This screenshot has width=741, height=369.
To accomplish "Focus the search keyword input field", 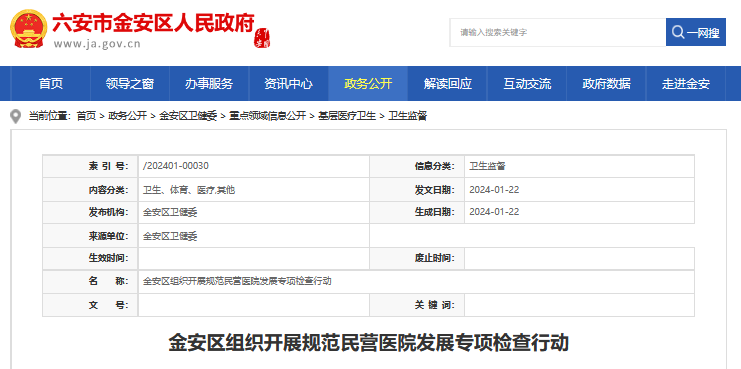I will 558,32.
